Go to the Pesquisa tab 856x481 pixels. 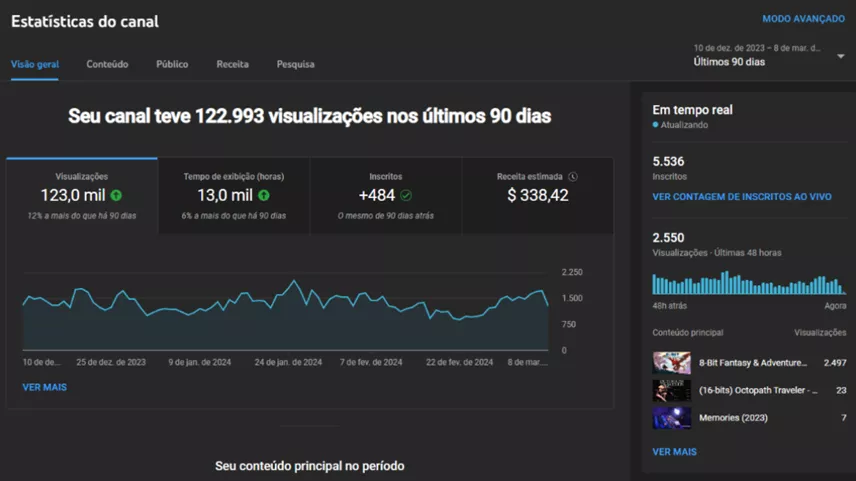295,64
